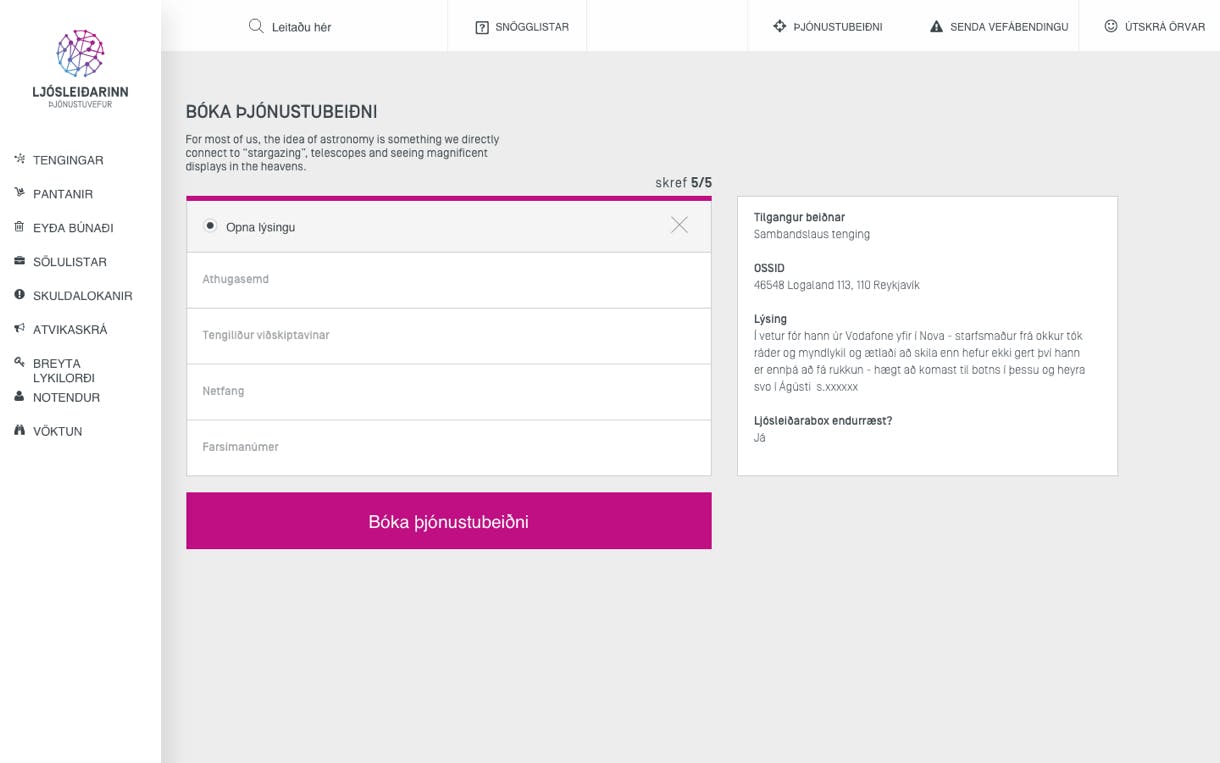This screenshot has height=763, width=1220.
Task: Open Skuldalokanir in the sidebar
Action: [83, 296]
